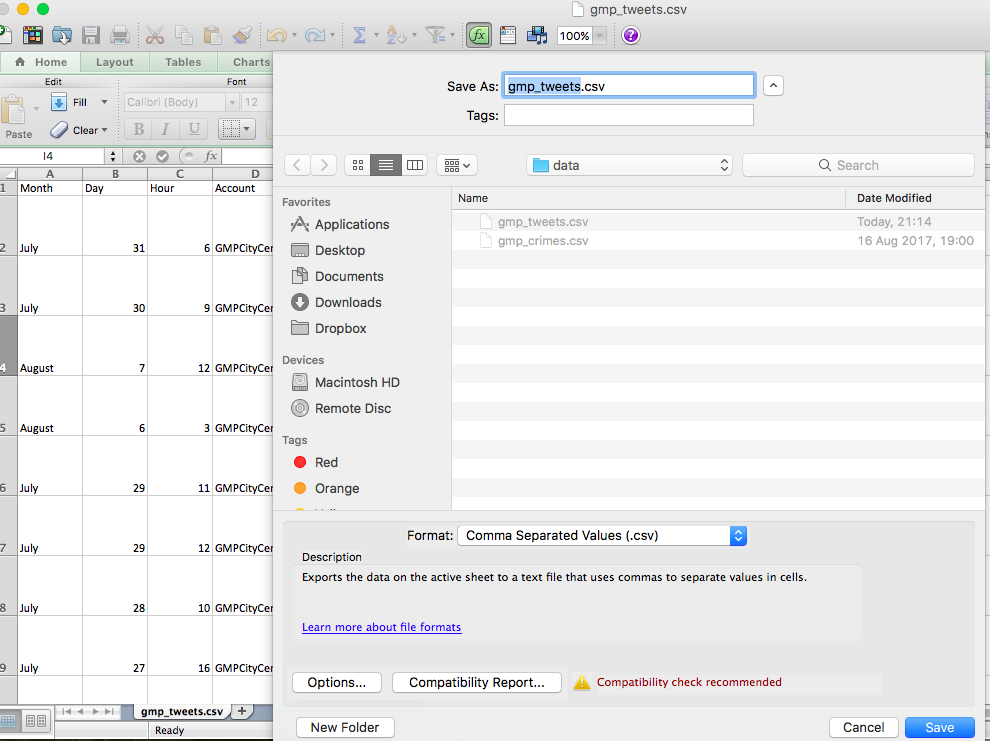Screen dimensions: 990x741
Task: Collapse the save dialog with chevron button
Action: (773, 86)
